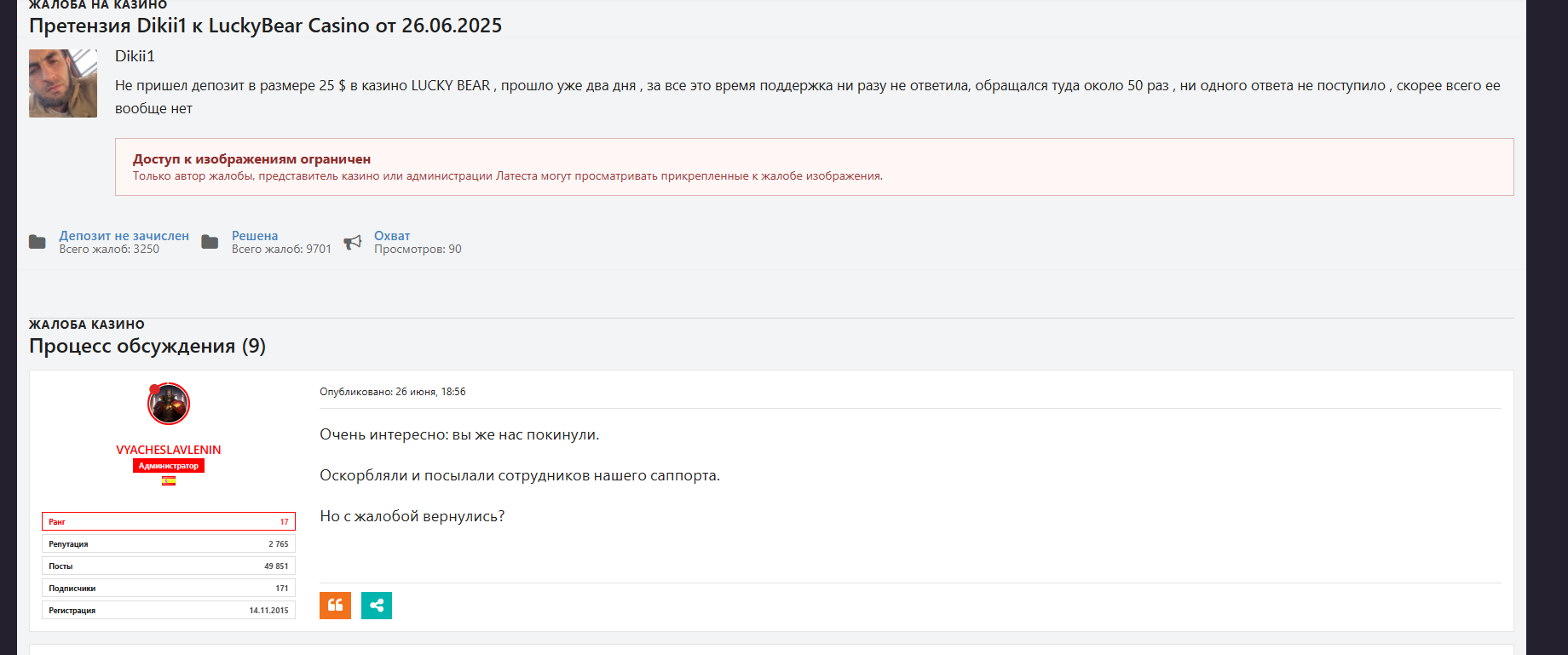
Task: Select the Подписчики stat row
Action: (169, 588)
